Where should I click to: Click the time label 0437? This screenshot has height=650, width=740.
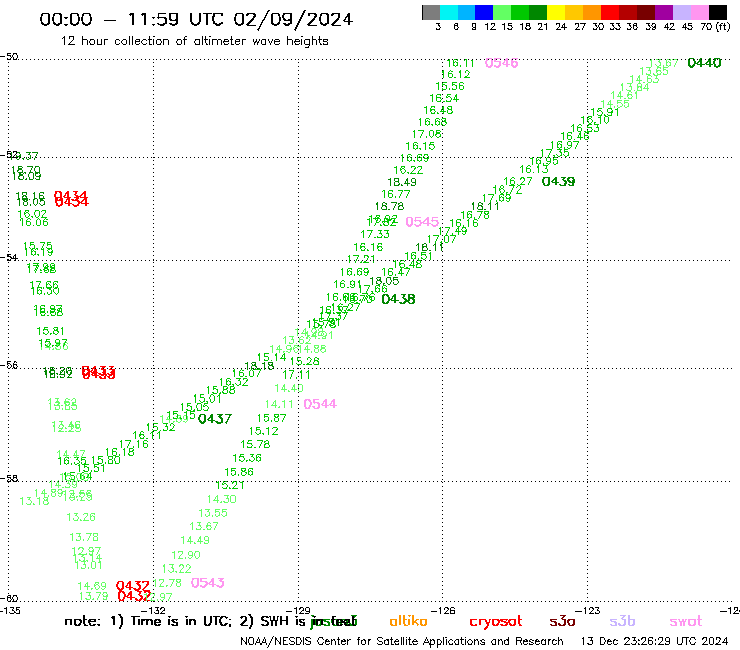(x=215, y=419)
